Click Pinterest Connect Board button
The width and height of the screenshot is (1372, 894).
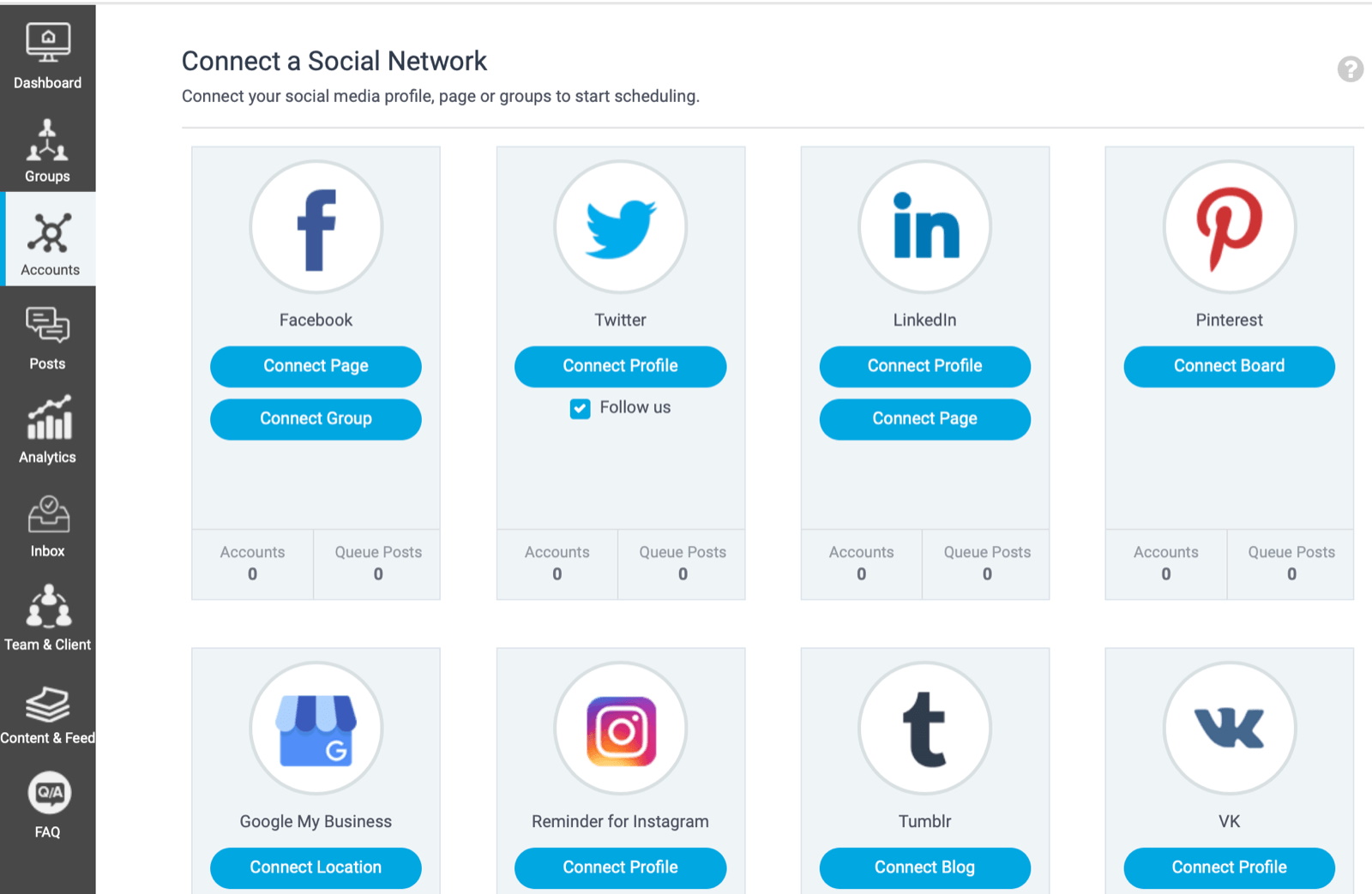1229,366
